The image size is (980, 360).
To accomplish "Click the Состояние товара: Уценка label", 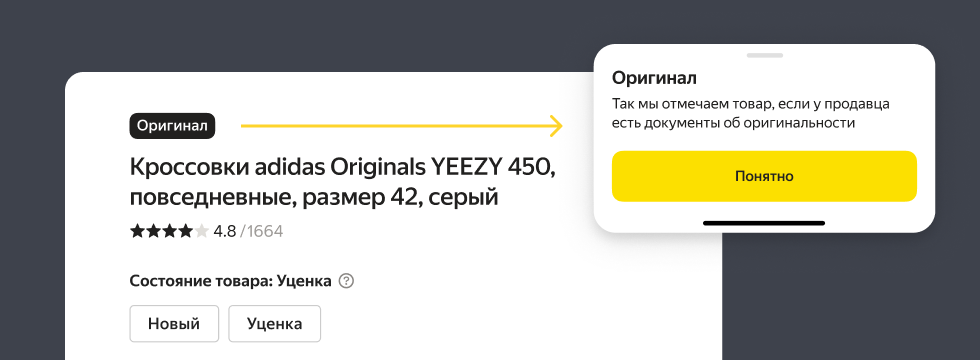I will coord(231,281).
